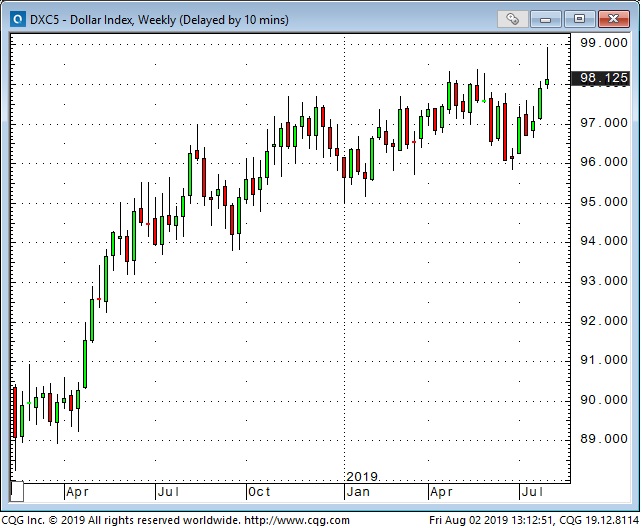Click the Apr label after Jan 2019
This screenshot has height=528, width=642.
click(441, 492)
